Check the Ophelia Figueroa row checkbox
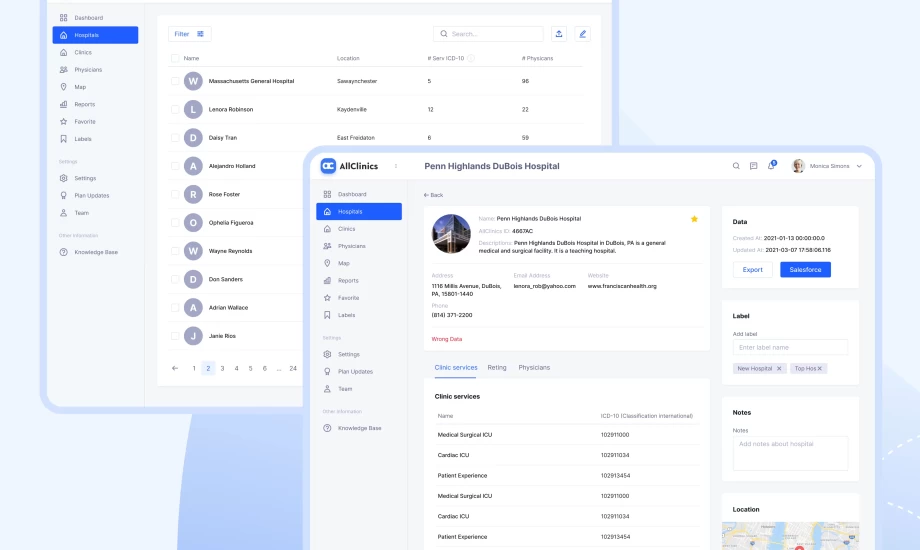The height and width of the screenshot is (550, 920). click(175, 222)
